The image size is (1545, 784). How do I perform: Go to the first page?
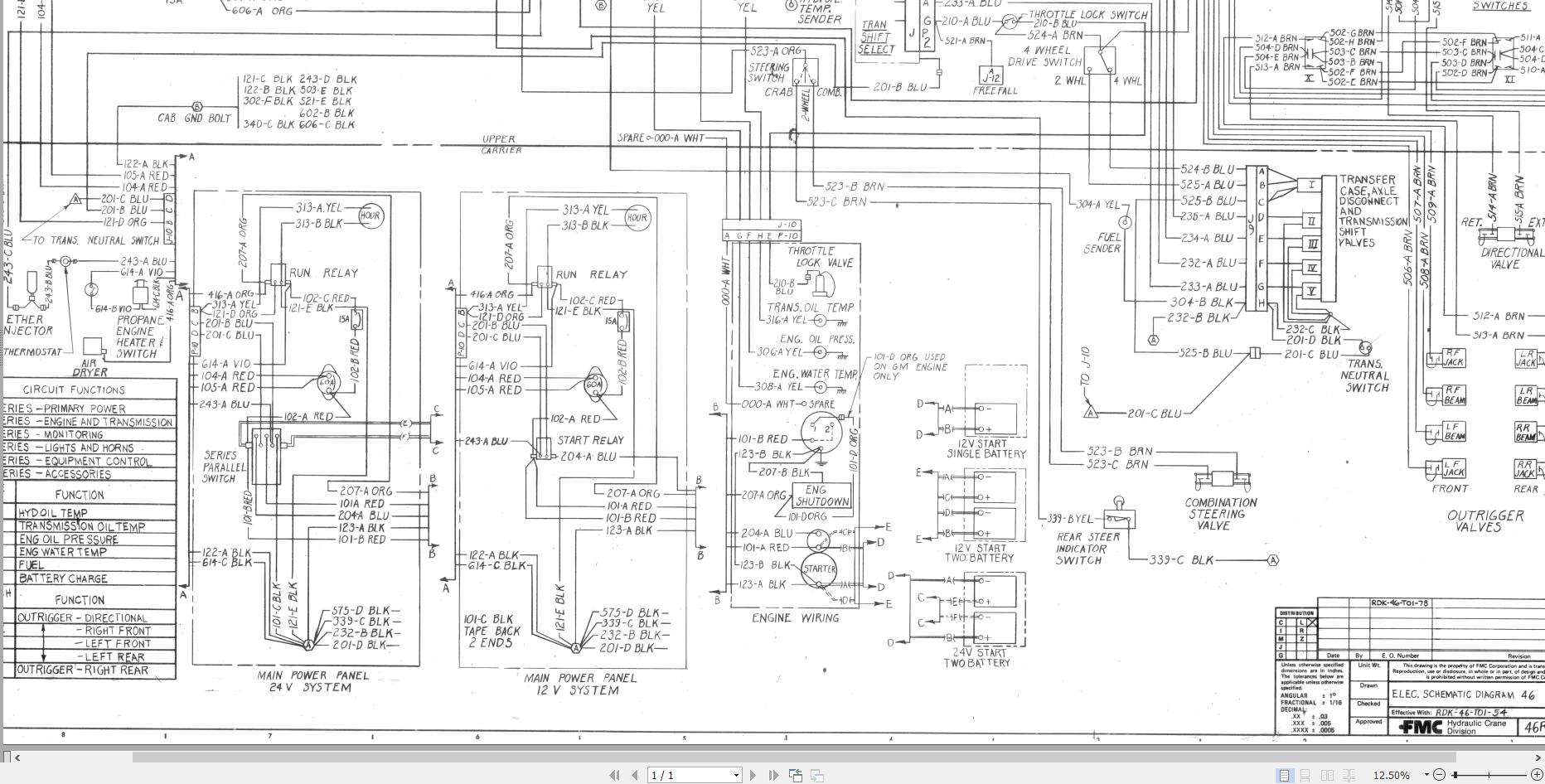pyautogui.click(x=615, y=774)
